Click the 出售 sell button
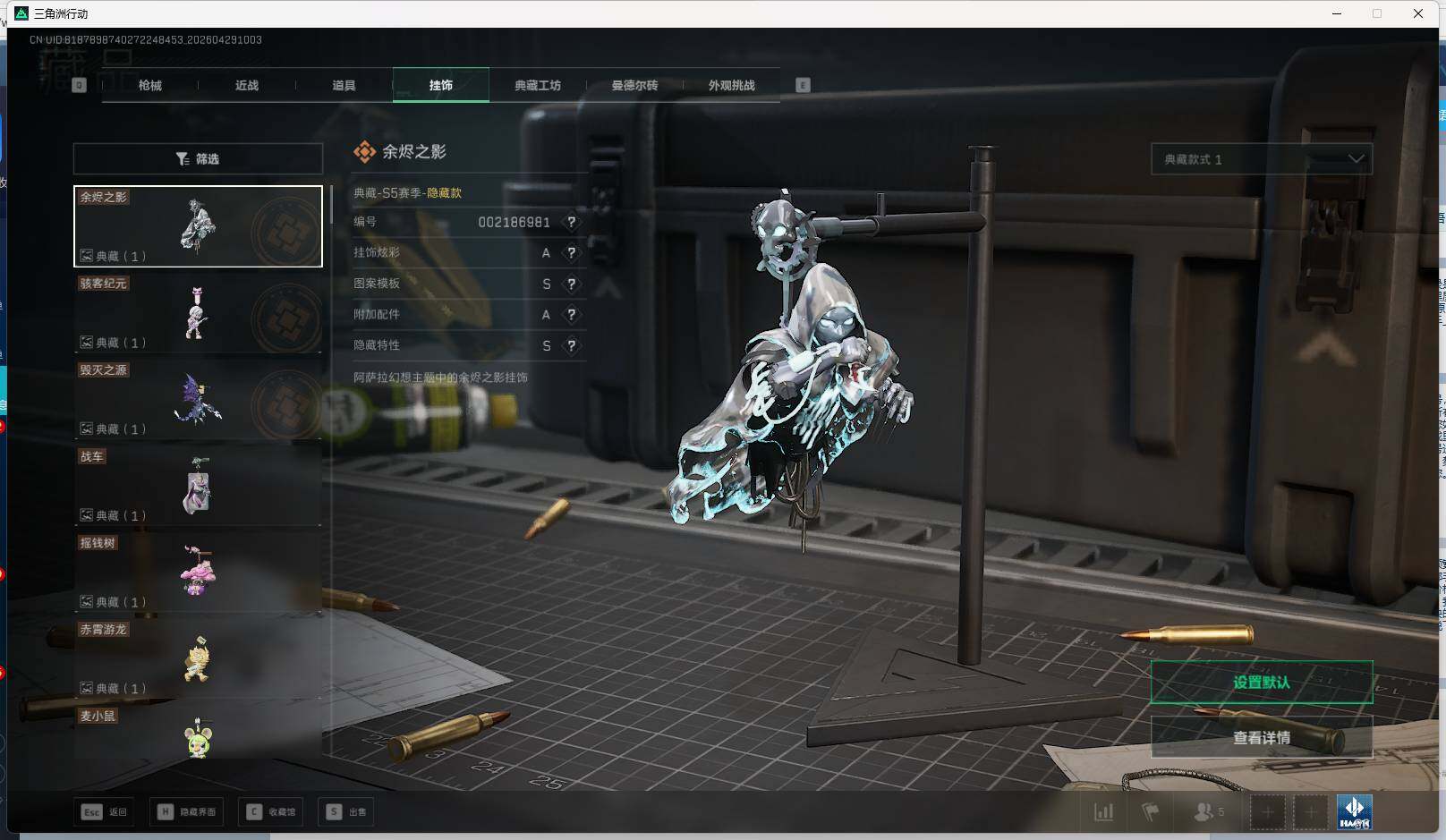This screenshot has width=1446, height=840. coord(347,812)
